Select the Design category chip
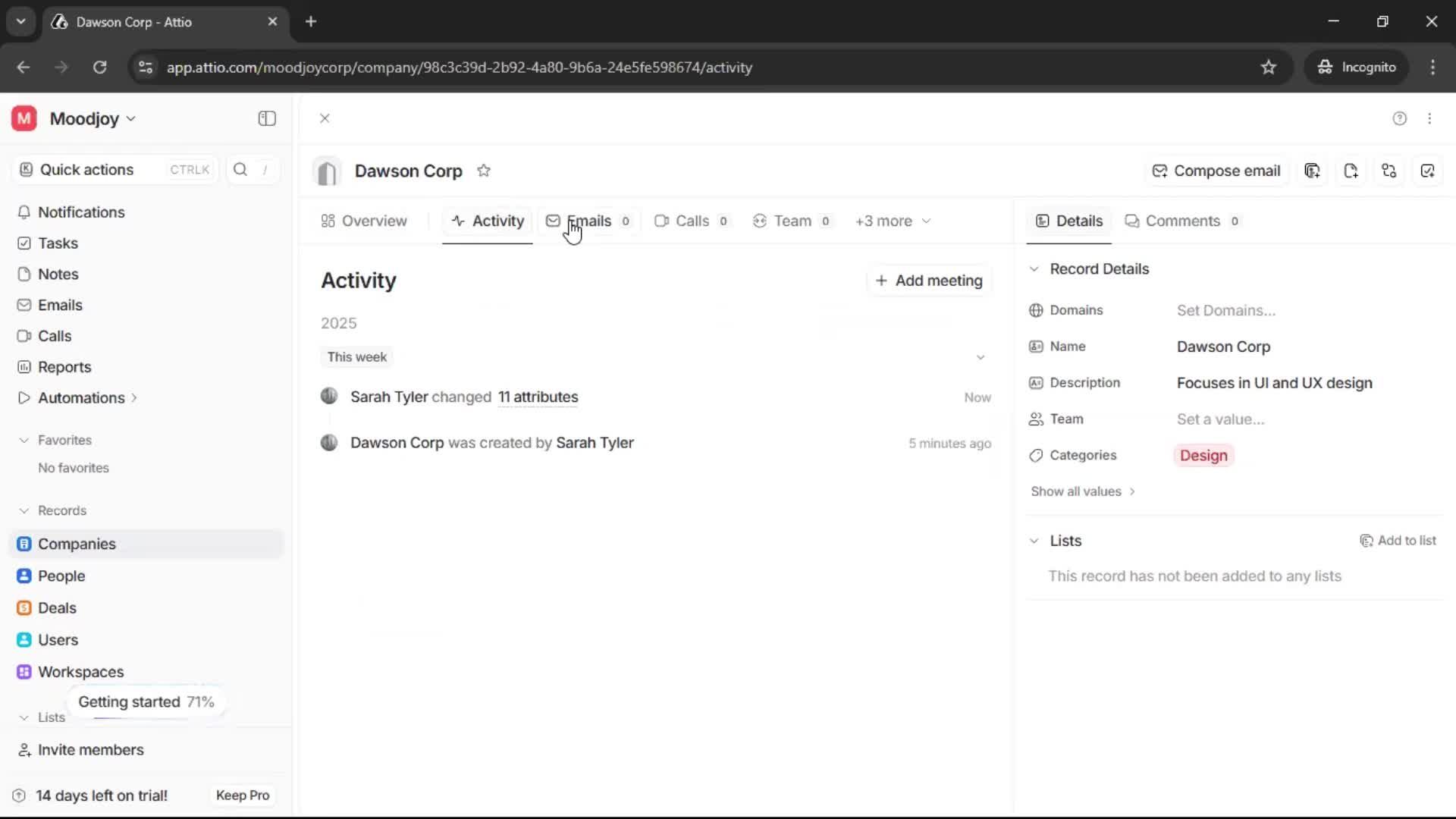The width and height of the screenshot is (1456, 819). [1203, 455]
